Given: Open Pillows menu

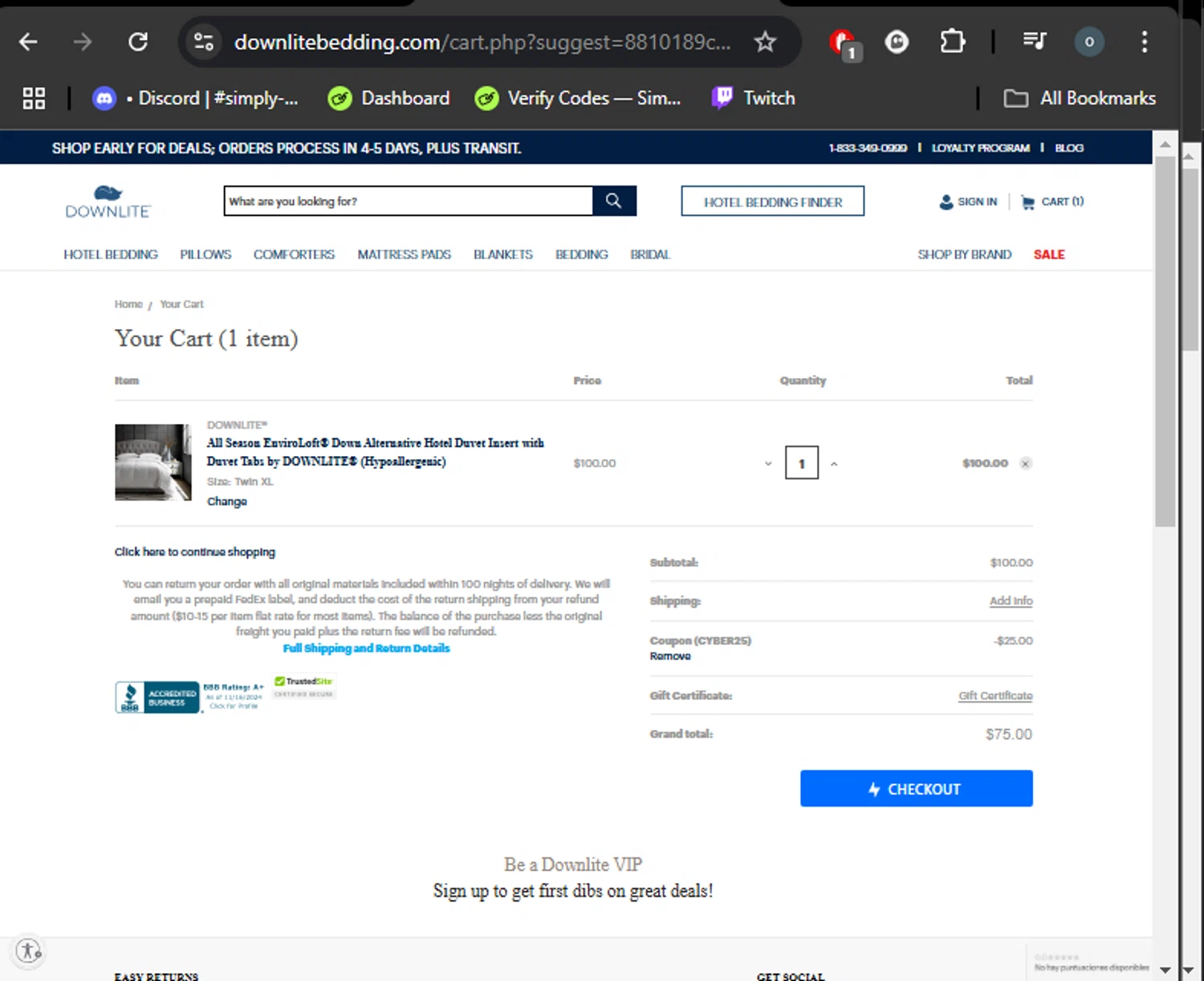Looking at the screenshot, I should pyautogui.click(x=205, y=254).
